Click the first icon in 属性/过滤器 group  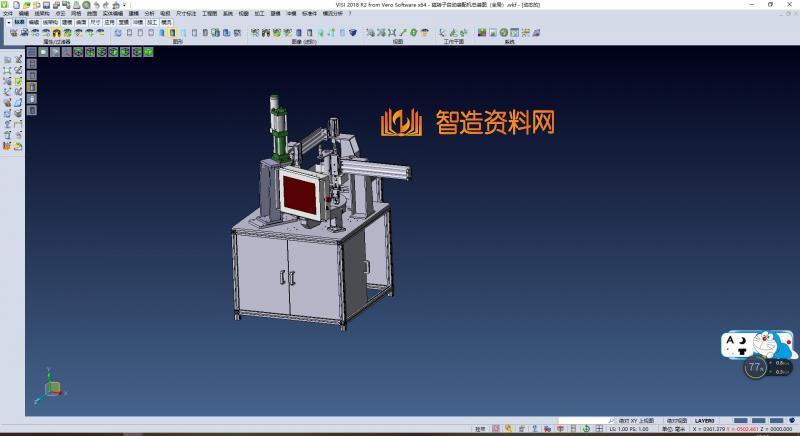[12, 32]
